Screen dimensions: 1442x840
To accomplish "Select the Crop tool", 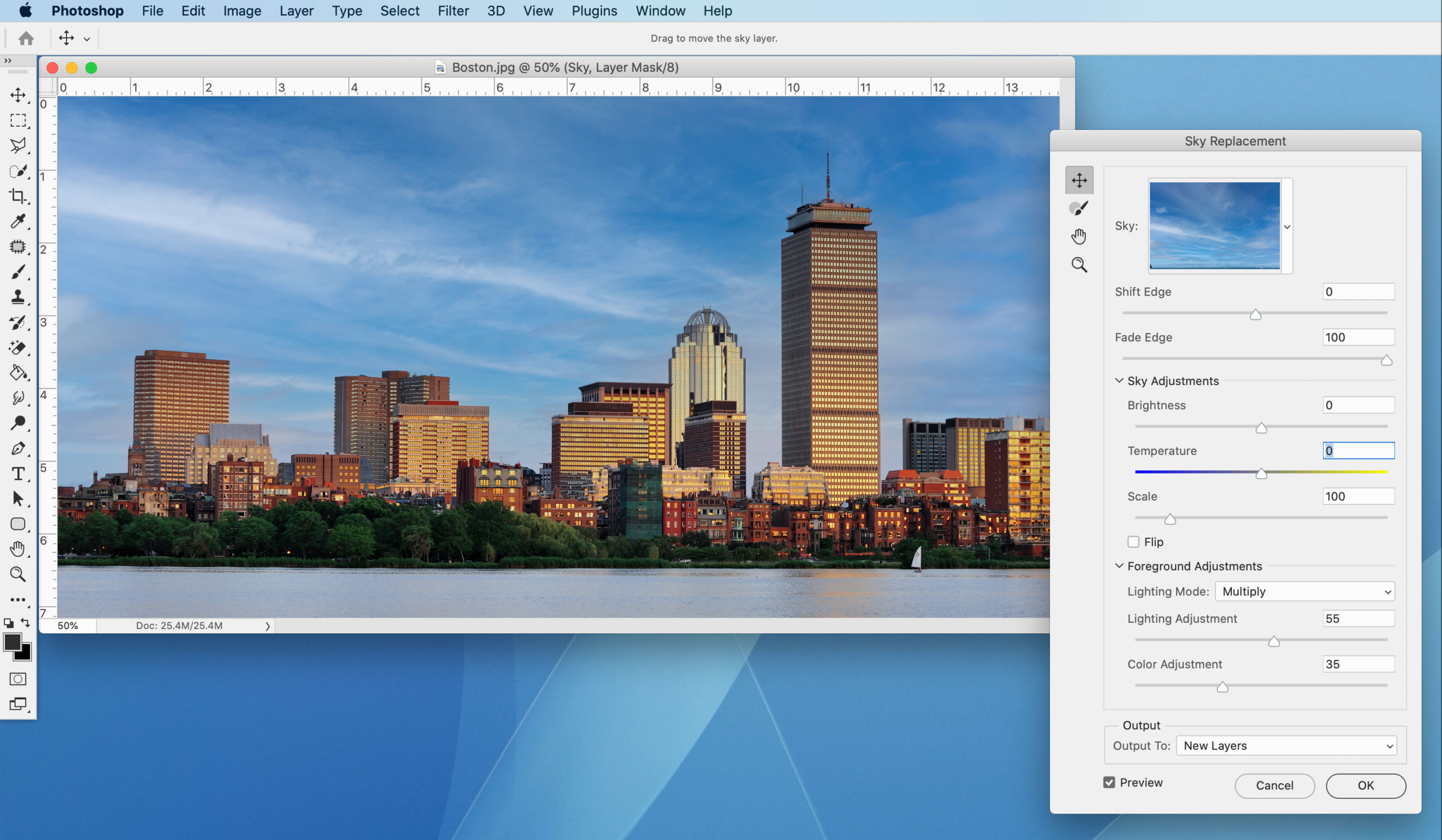I will tap(17, 196).
